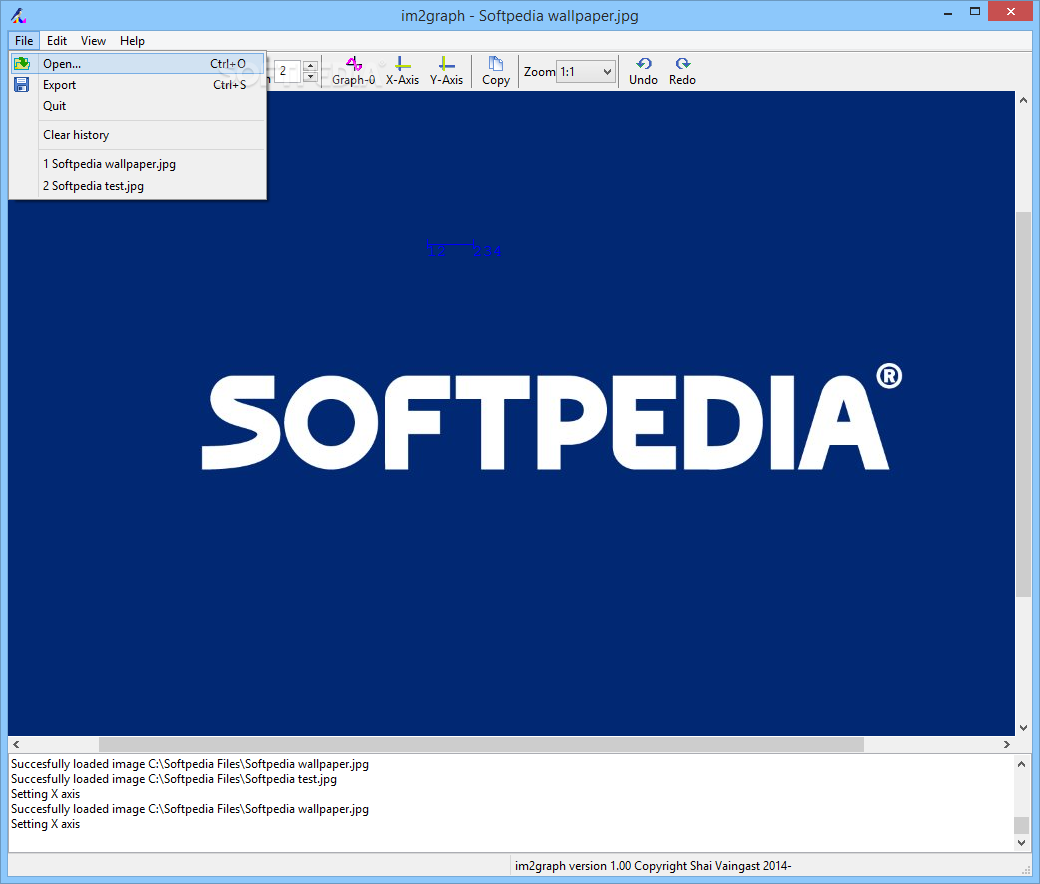Click the horizontal scrollbar thumb
Image resolution: width=1040 pixels, height=884 pixels.
[482, 744]
